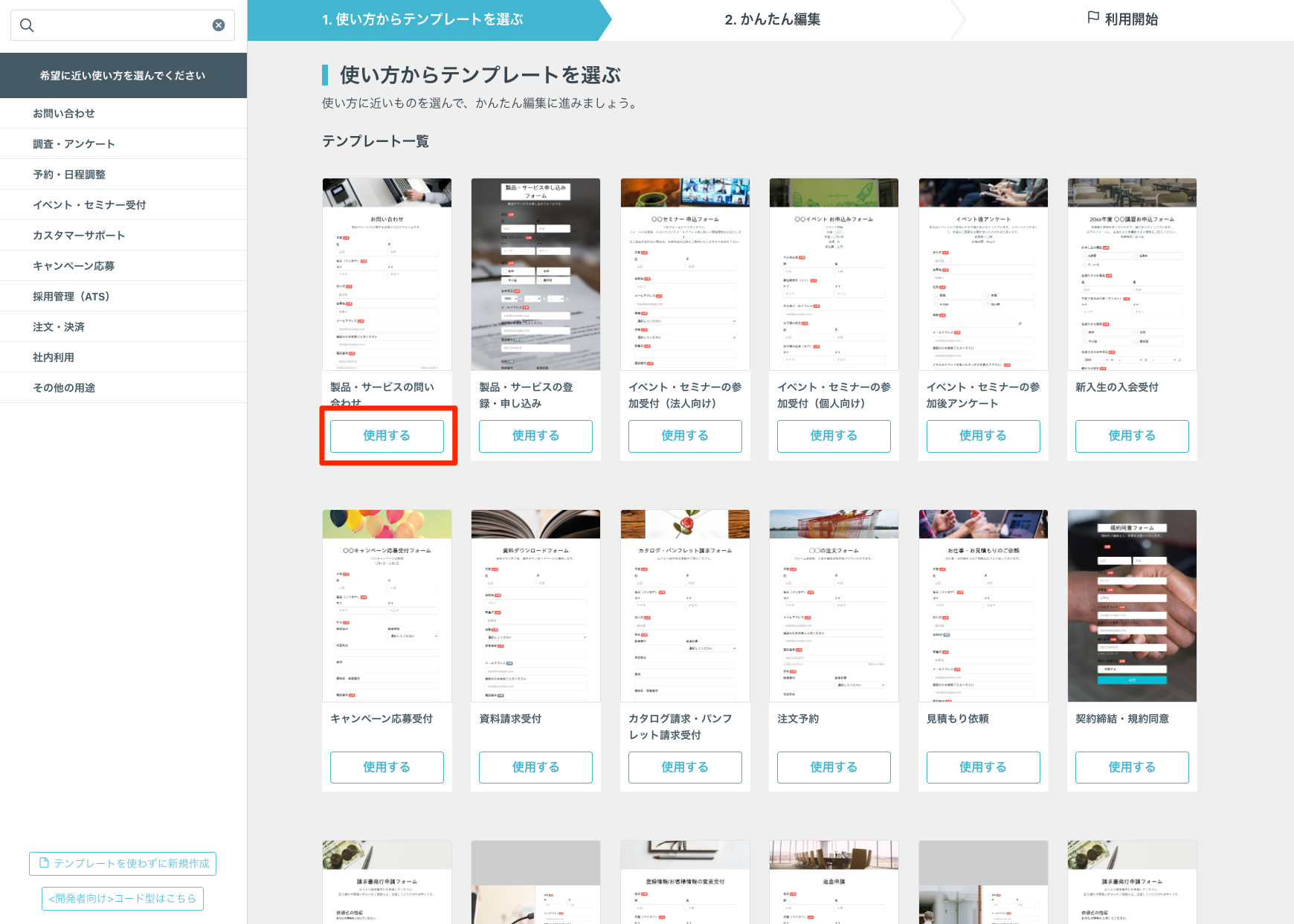Clear the search field with X icon

(219, 25)
